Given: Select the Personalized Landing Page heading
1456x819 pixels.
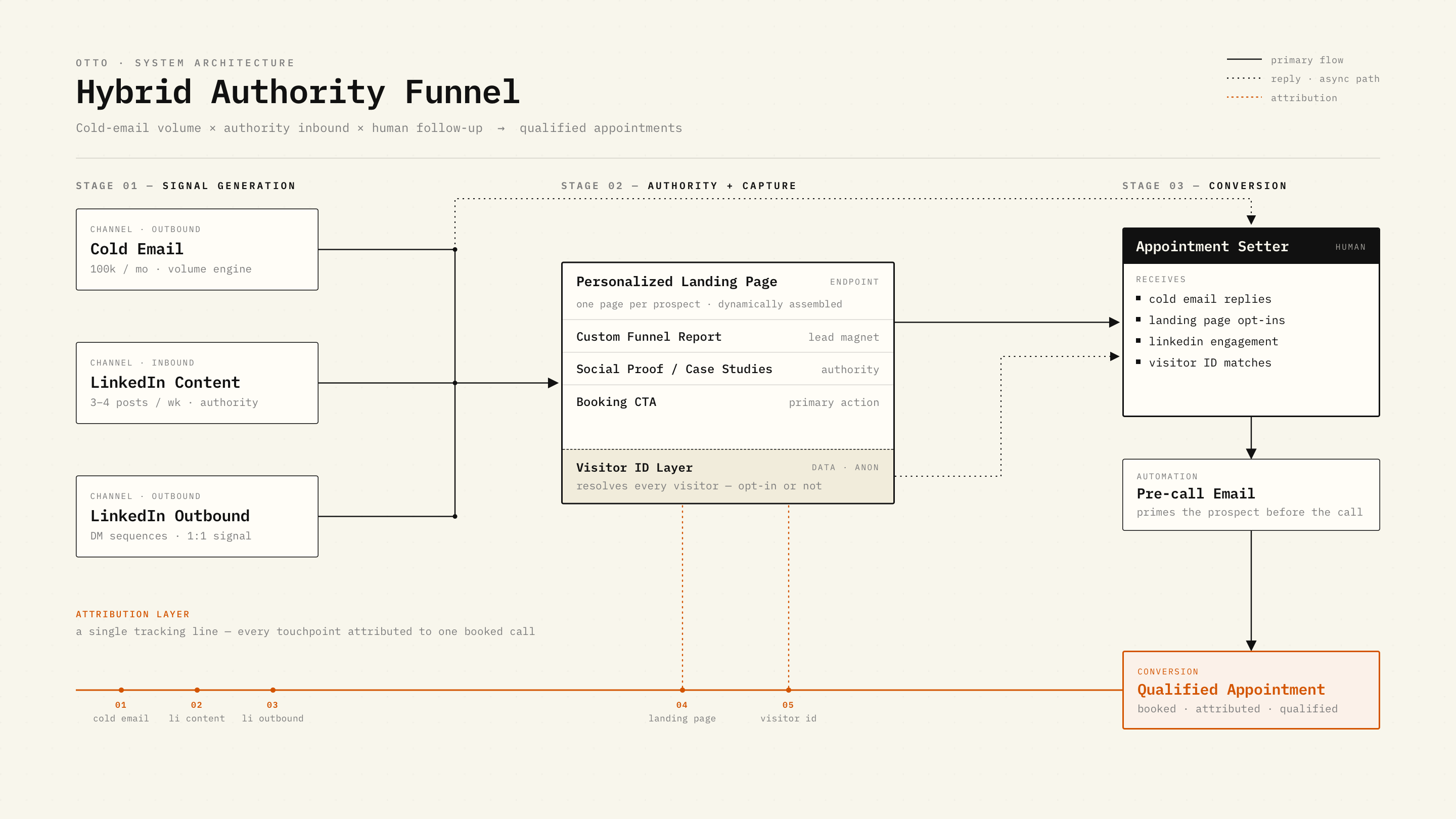Looking at the screenshot, I should (676, 282).
